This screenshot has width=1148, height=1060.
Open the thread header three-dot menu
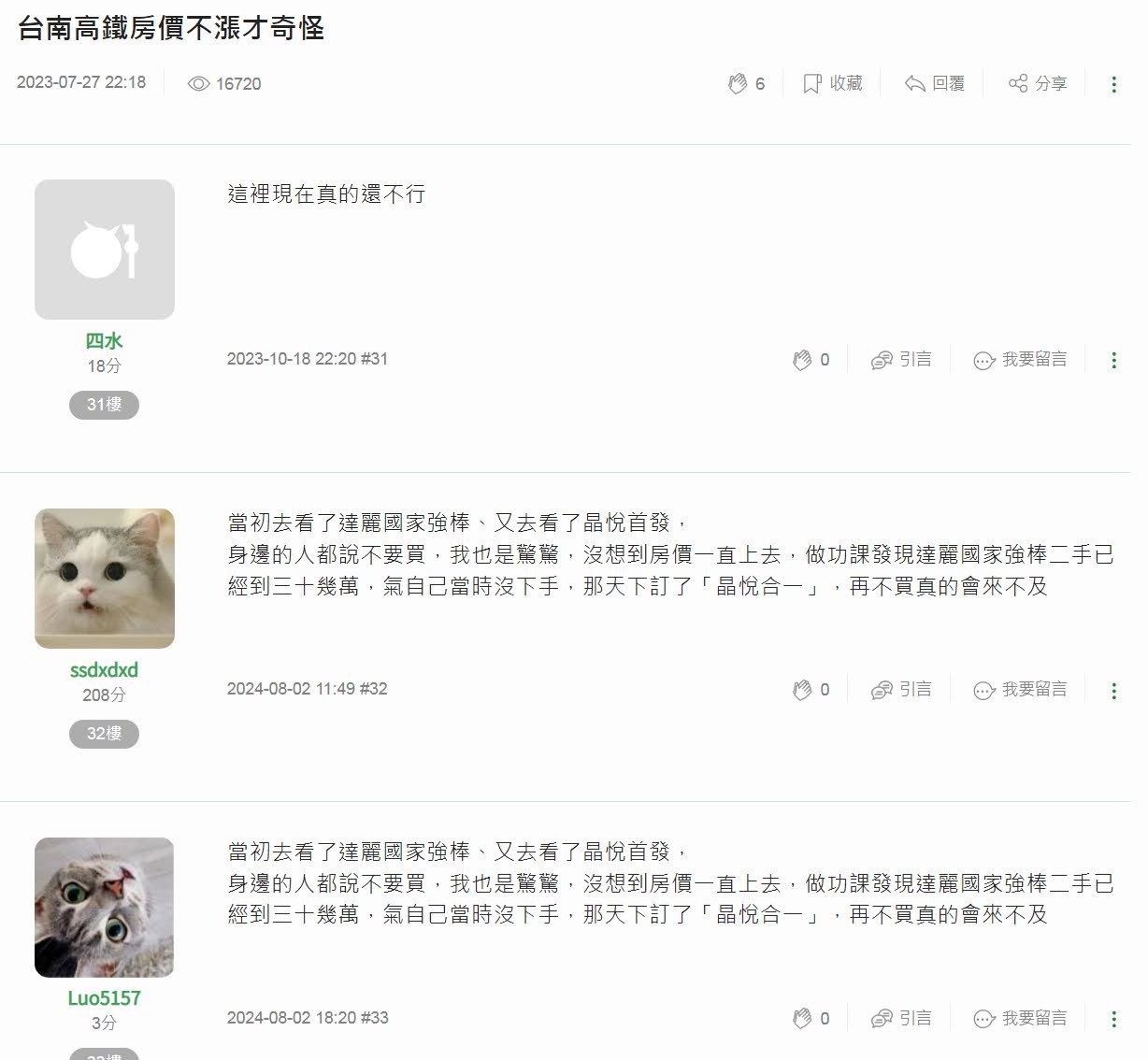(1113, 84)
